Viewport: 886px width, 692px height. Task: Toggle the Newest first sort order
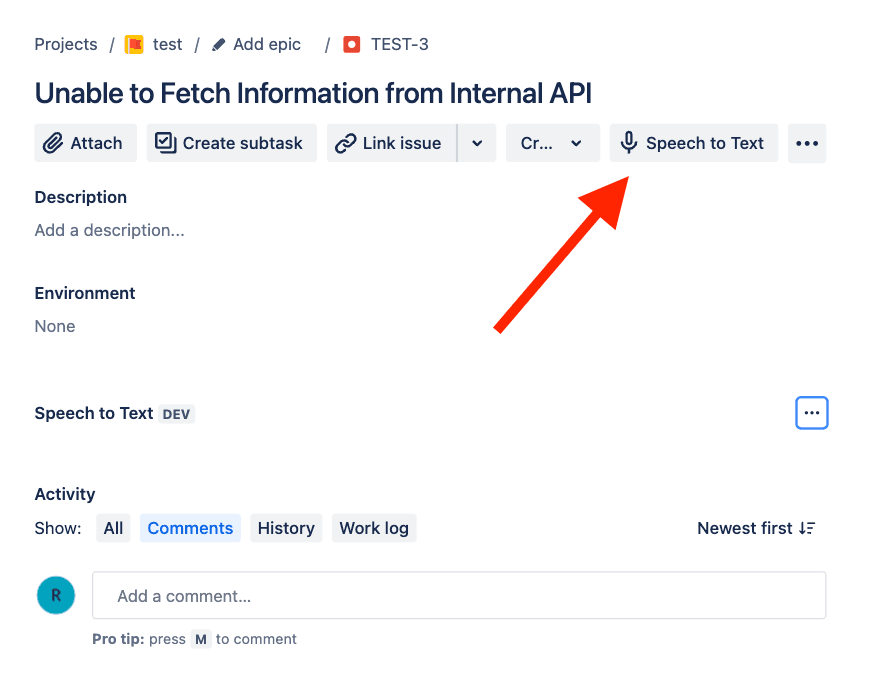click(756, 528)
